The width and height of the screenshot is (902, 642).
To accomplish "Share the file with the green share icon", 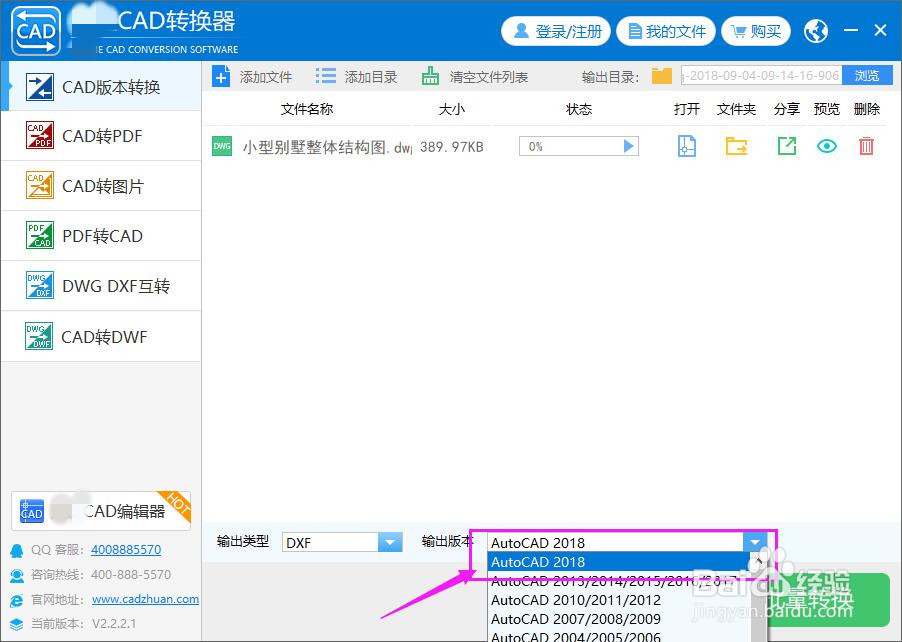I will [x=786, y=146].
